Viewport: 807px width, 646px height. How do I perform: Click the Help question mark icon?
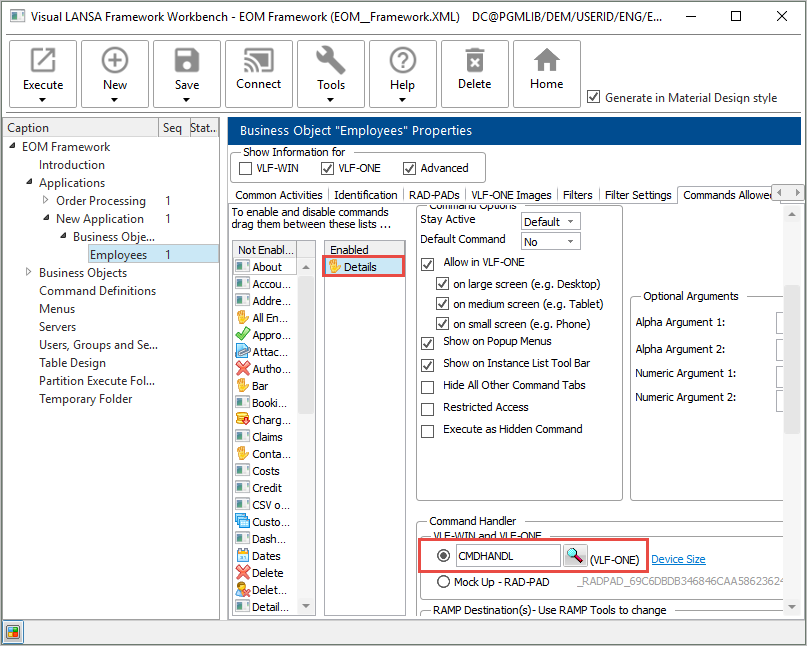pyautogui.click(x=402, y=60)
